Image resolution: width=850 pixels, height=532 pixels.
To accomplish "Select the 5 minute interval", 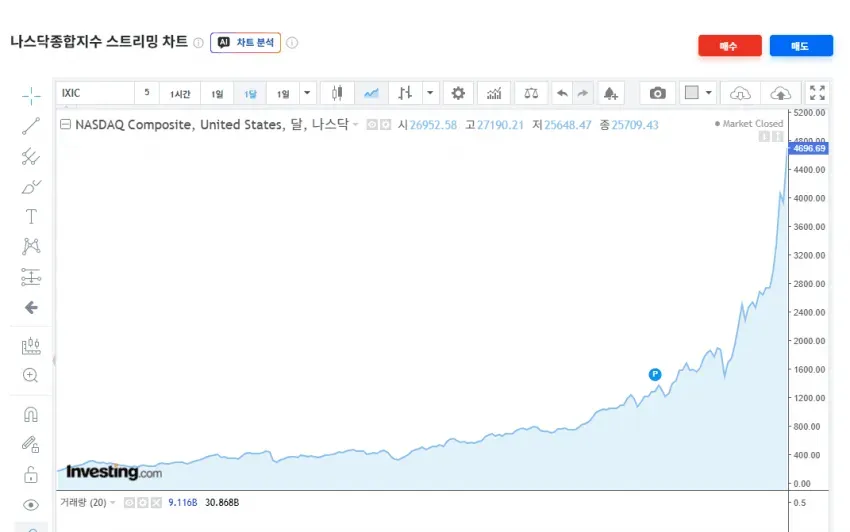I will [146, 93].
